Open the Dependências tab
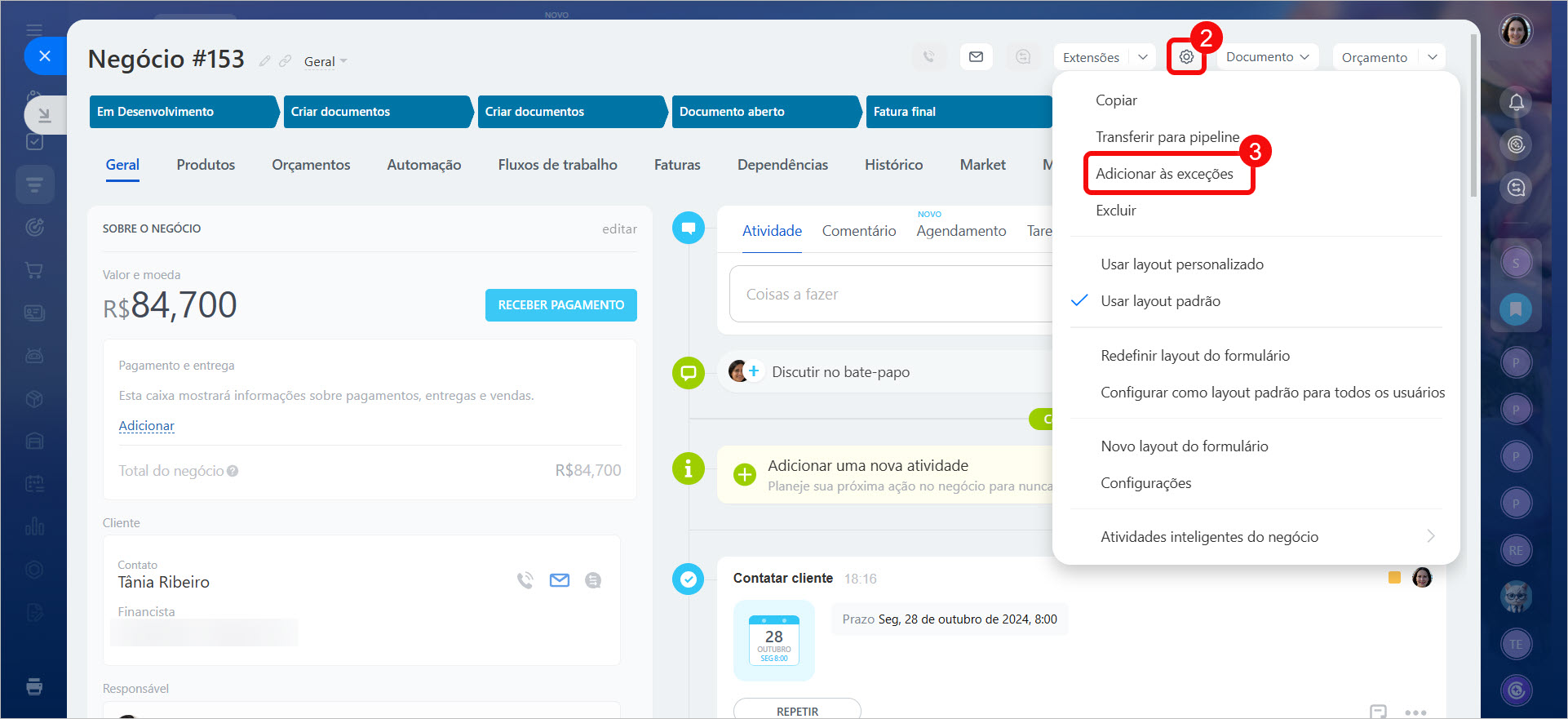 tap(782, 165)
